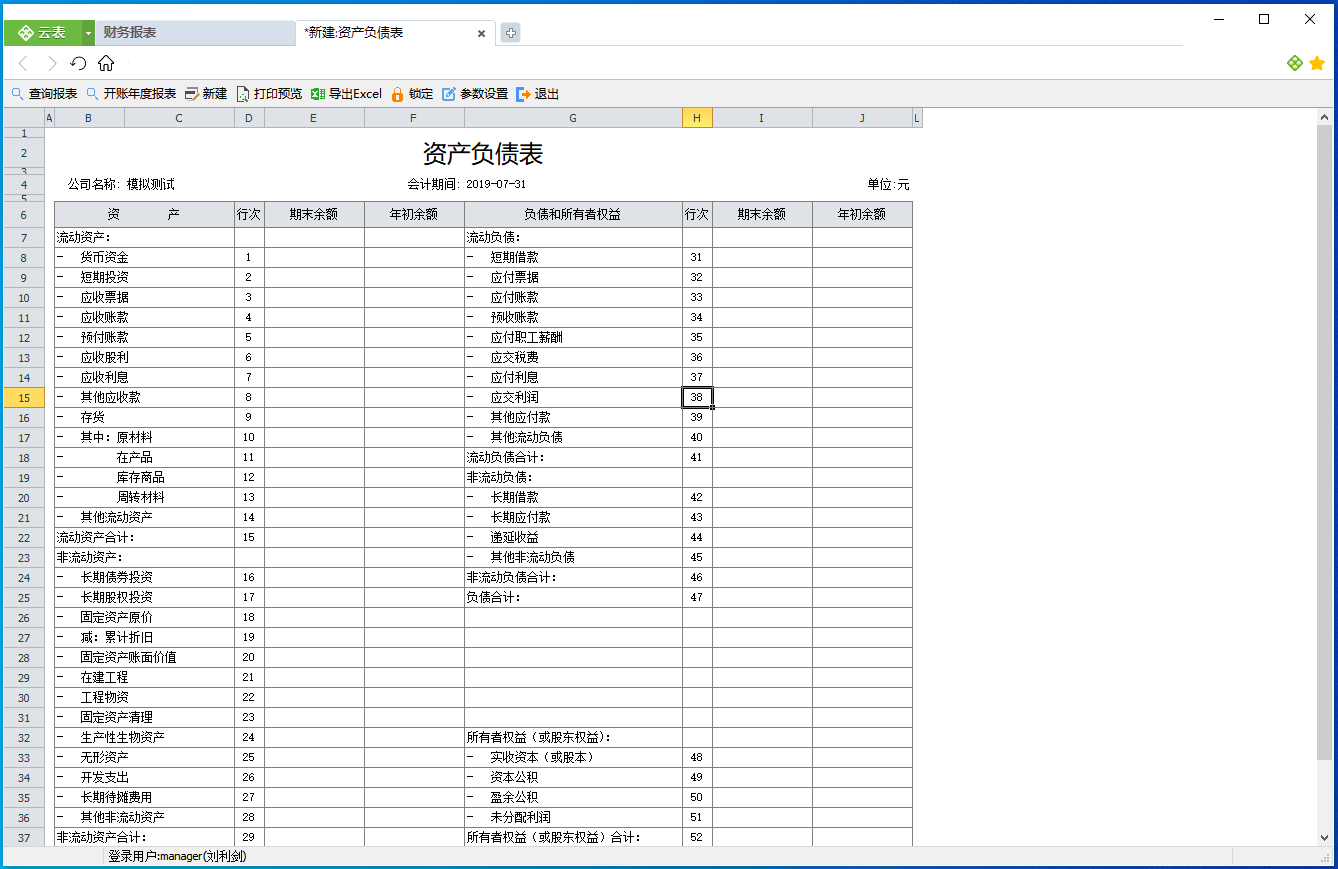The image size is (1338, 869).
Task: Click the home icon
Action: (106, 63)
